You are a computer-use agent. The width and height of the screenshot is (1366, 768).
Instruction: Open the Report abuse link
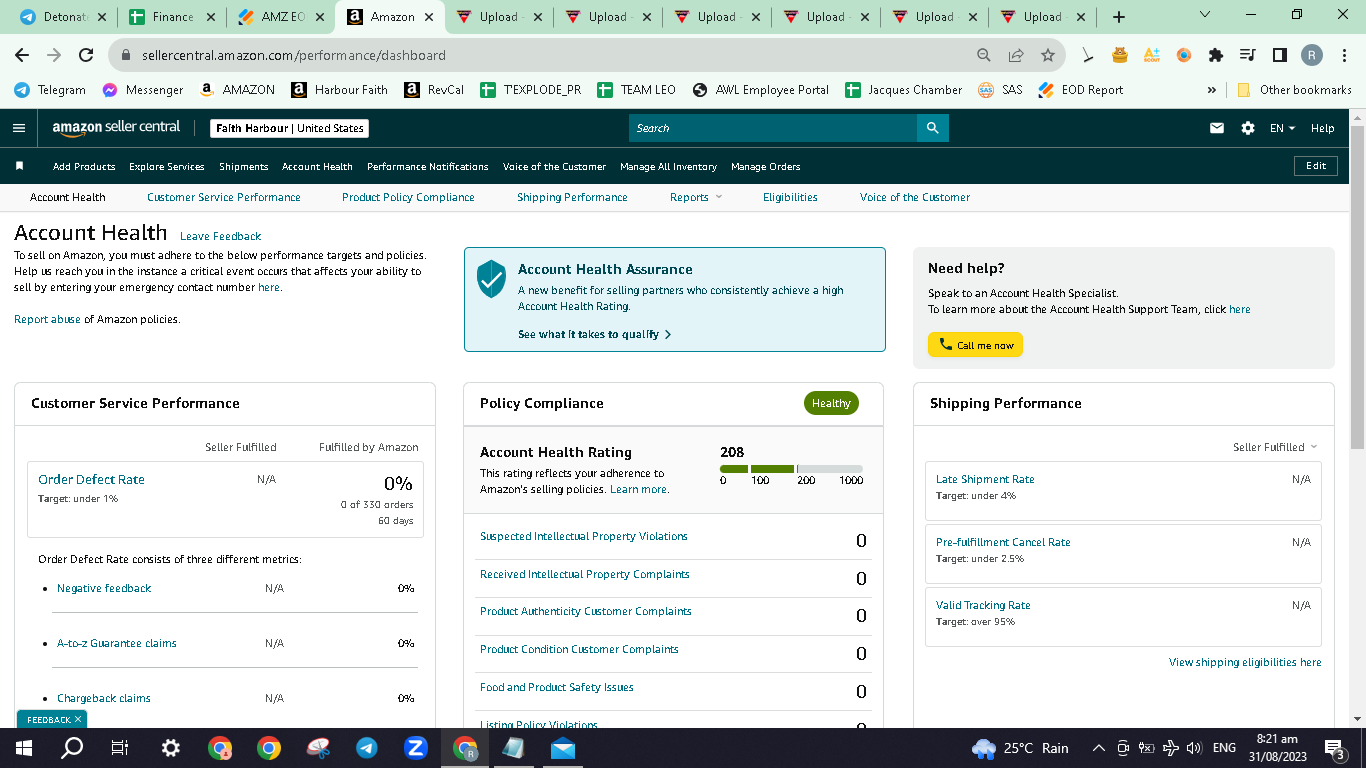click(x=47, y=319)
